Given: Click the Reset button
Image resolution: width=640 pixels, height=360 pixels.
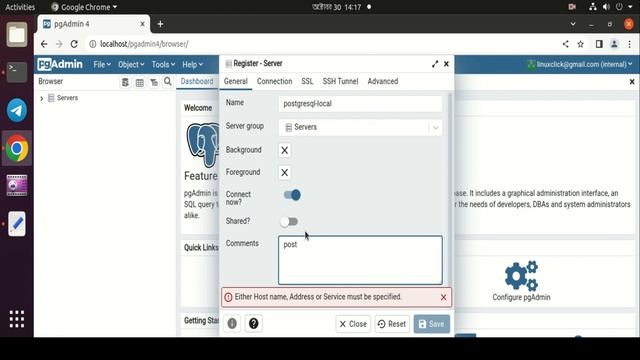Looking at the screenshot, I should pyautogui.click(x=392, y=324).
